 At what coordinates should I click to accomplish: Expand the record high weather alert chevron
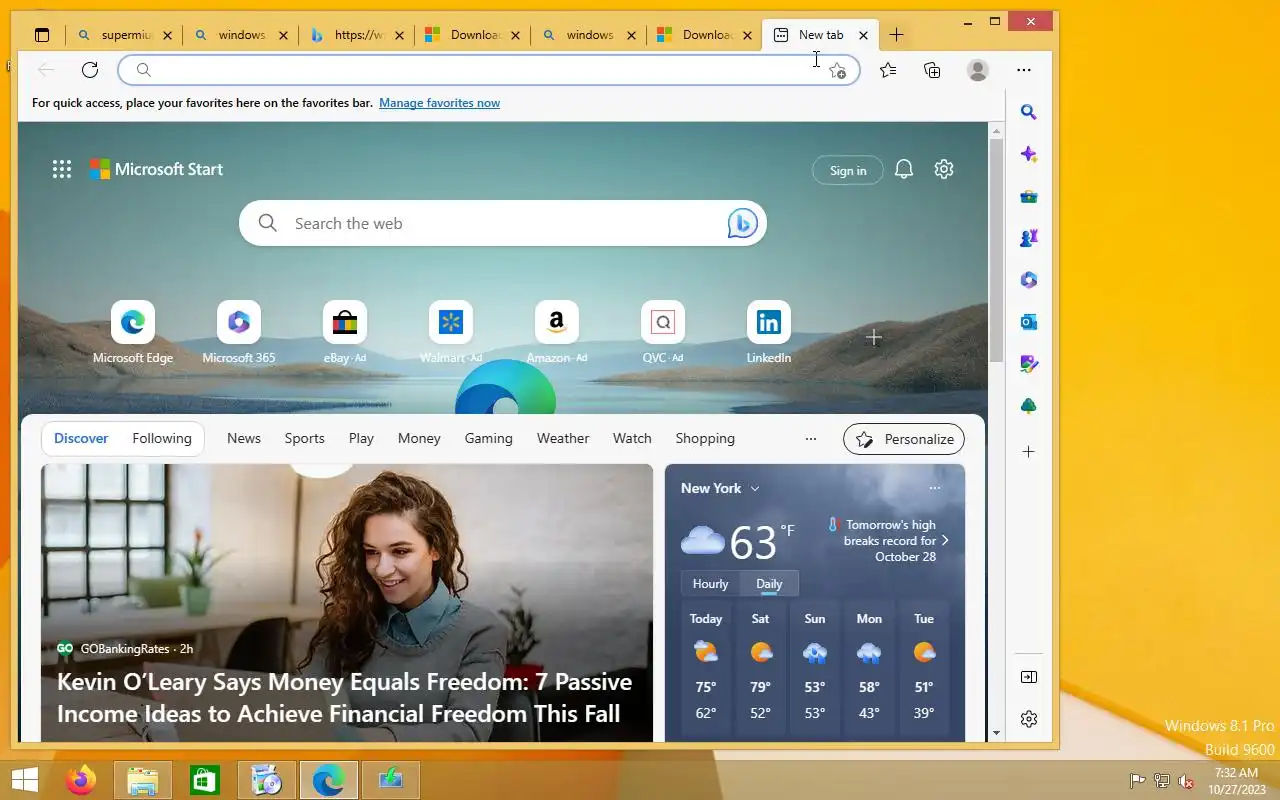pos(945,540)
